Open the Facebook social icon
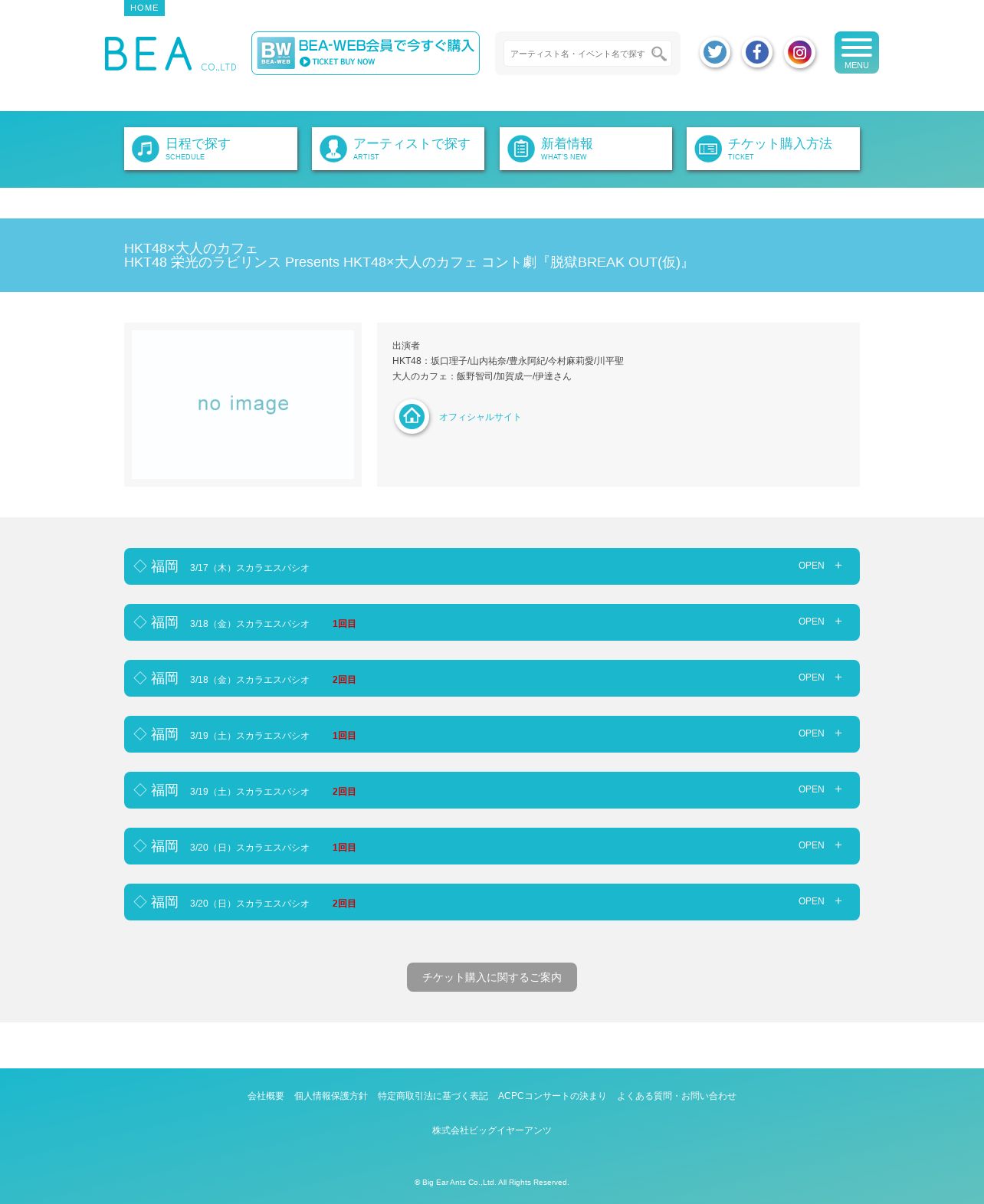Screen dimensions: 984x1204 (757, 52)
